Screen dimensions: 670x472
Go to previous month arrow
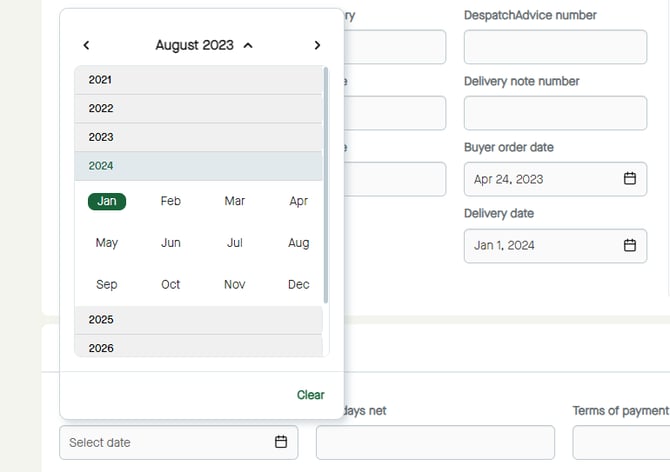point(87,45)
